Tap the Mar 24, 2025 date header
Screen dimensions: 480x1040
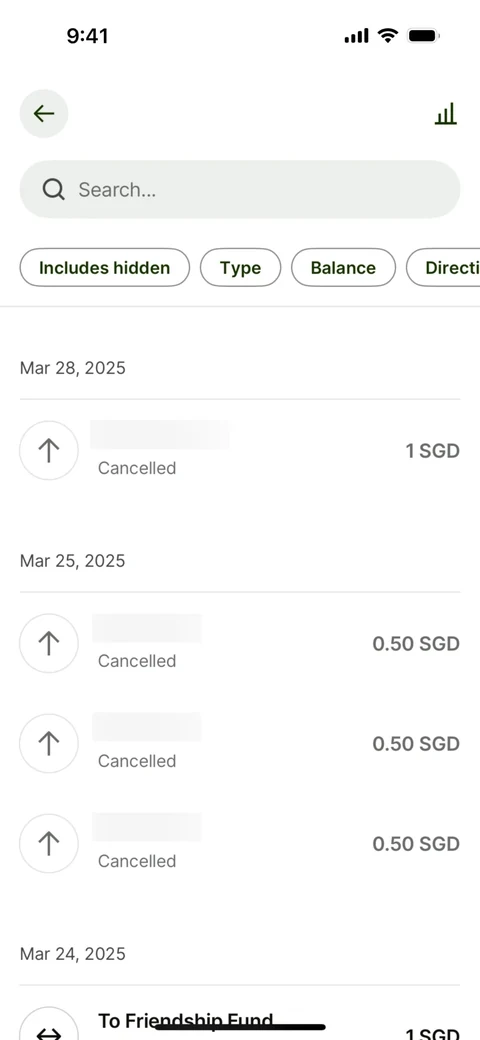pos(73,954)
